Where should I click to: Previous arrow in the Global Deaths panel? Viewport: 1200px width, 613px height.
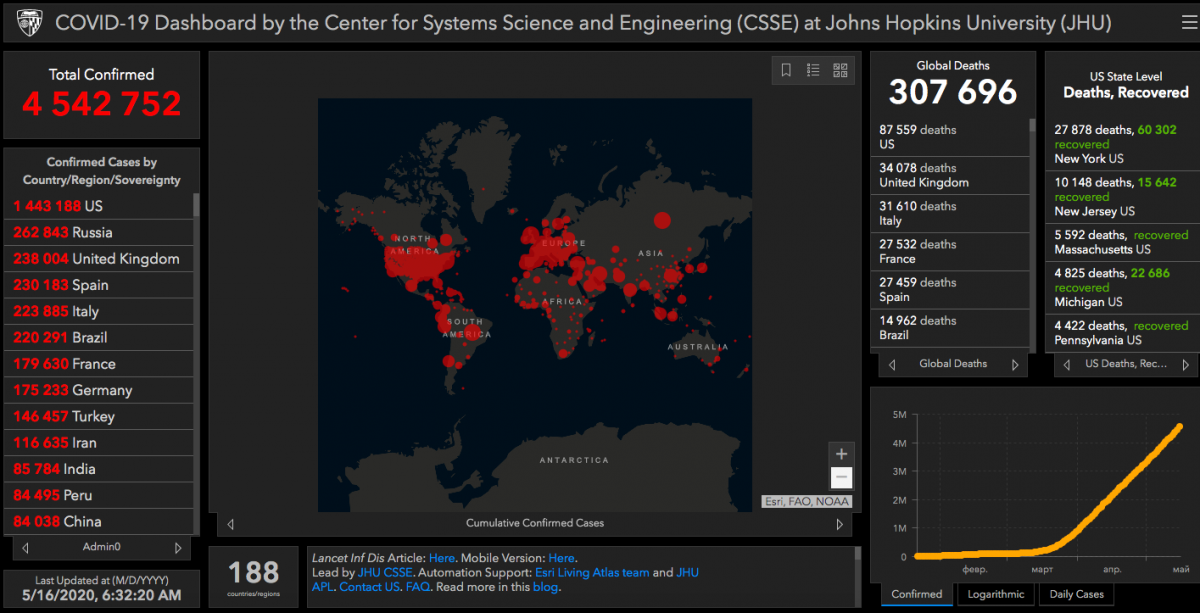point(891,364)
